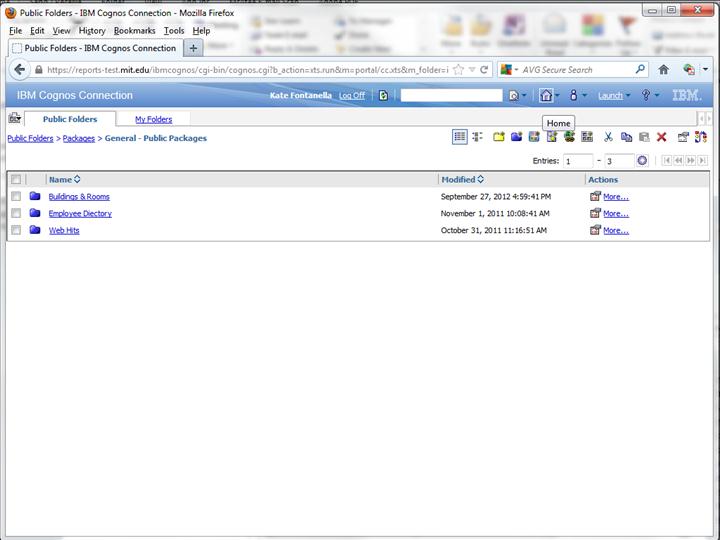The width and height of the screenshot is (720, 540).
Task: Click the Refresh icon beside Log Off
Action: coord(383,96)
